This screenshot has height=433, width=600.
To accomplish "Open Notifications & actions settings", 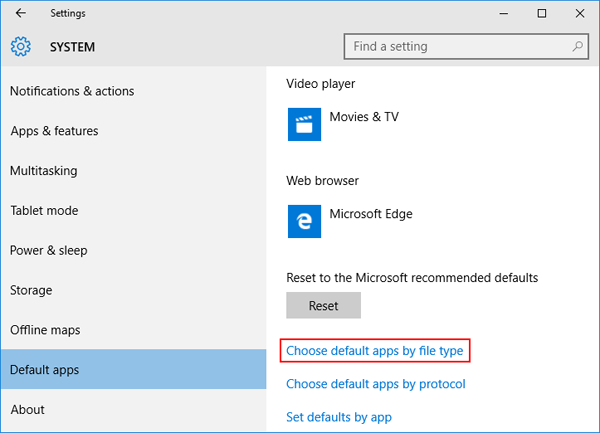I will 72,91.
